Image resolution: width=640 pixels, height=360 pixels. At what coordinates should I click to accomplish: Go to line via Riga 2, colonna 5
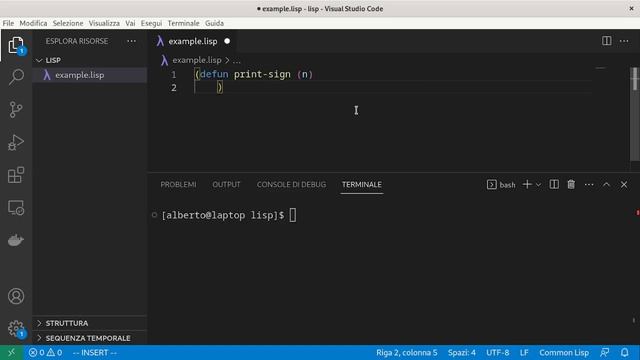407,353
